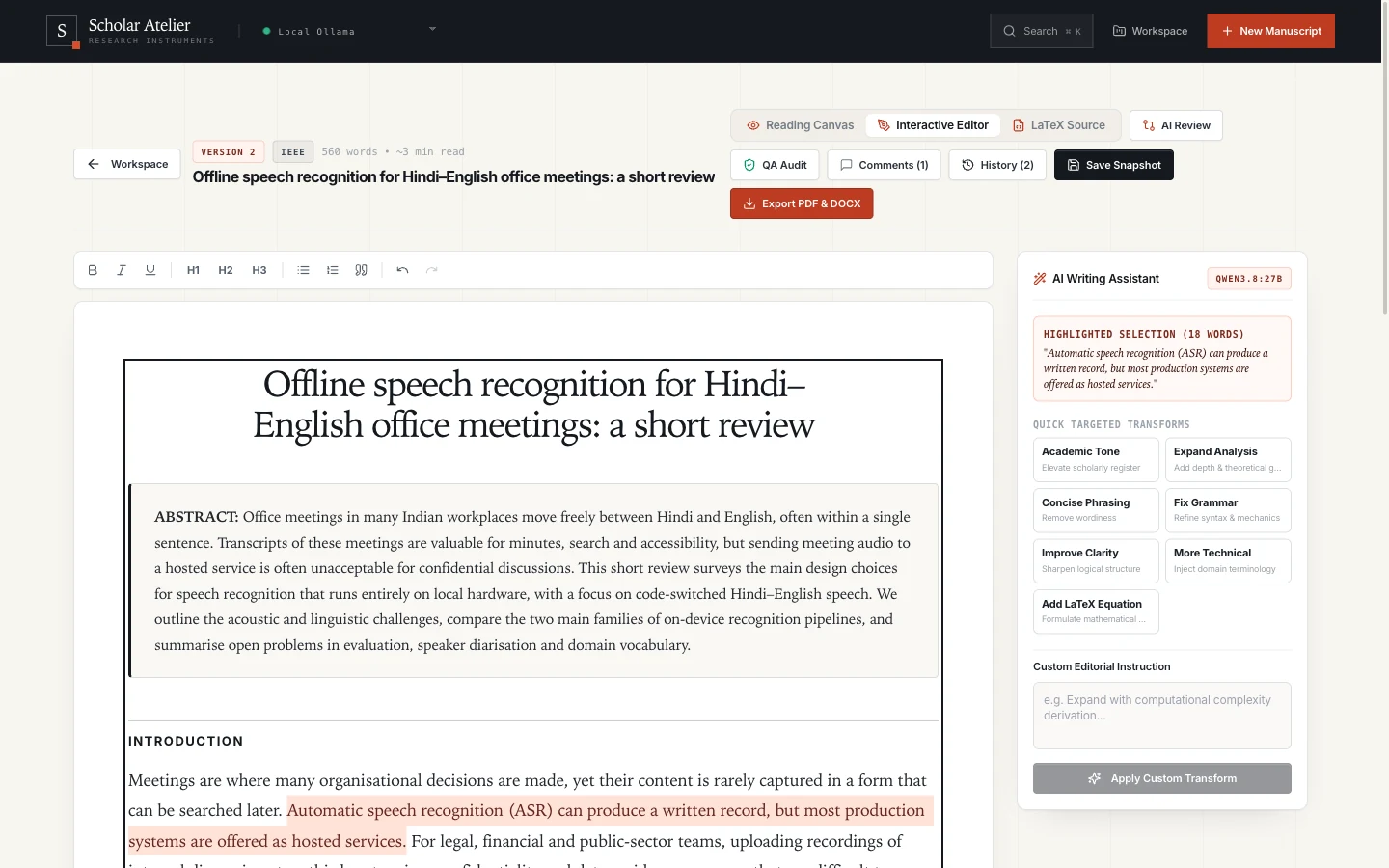This screenshot has height=868, width=1389.
Task: Click the QWEN3.8:27B model badge
Action: click(1249, 279)
